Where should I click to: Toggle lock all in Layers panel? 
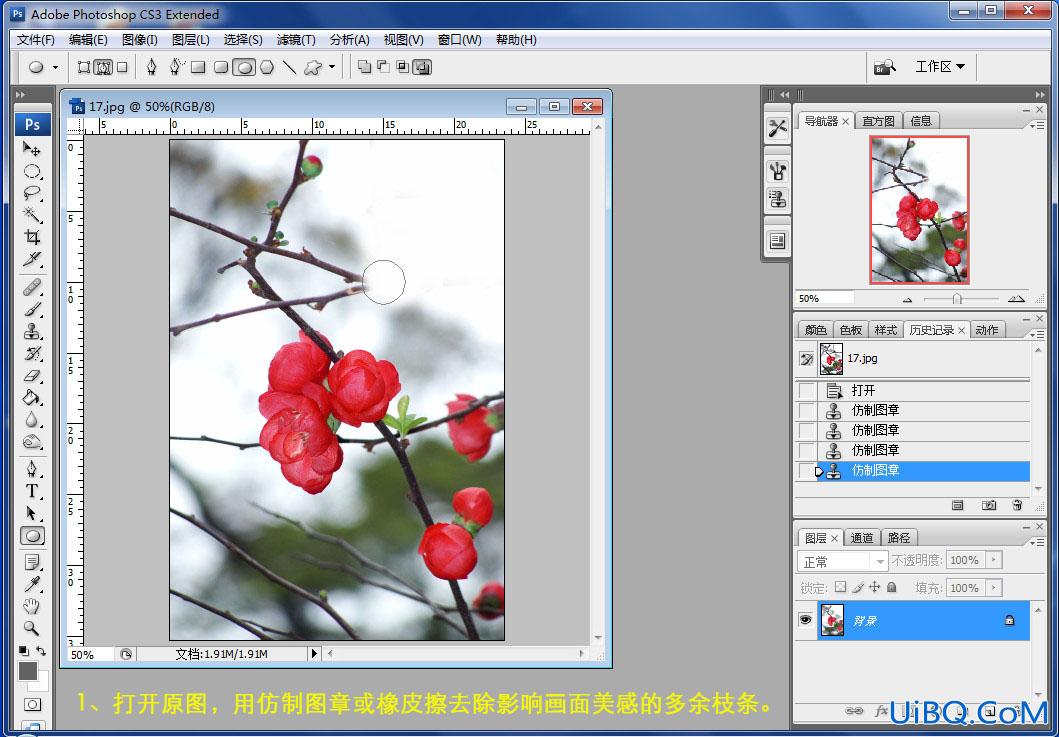[x=892, y=587]
